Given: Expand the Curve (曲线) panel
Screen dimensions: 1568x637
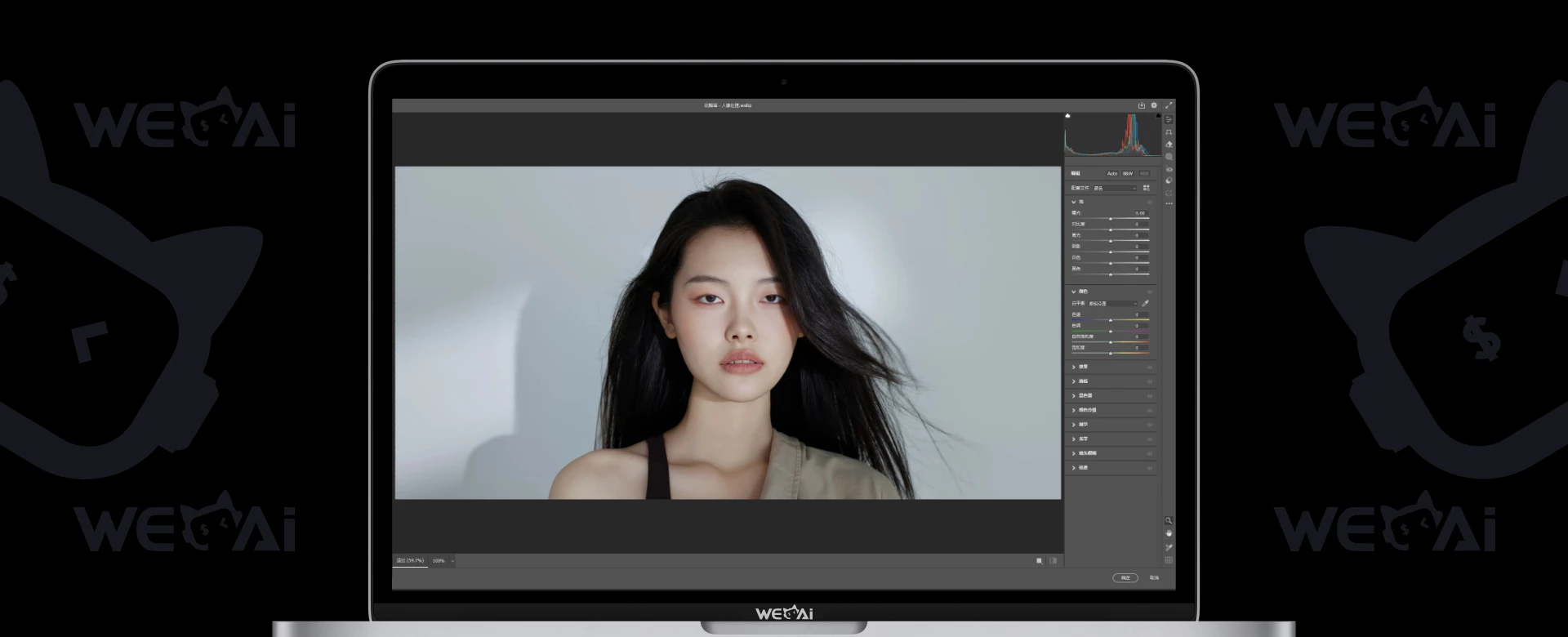Looking at the screenshot, I should 1074,381.
